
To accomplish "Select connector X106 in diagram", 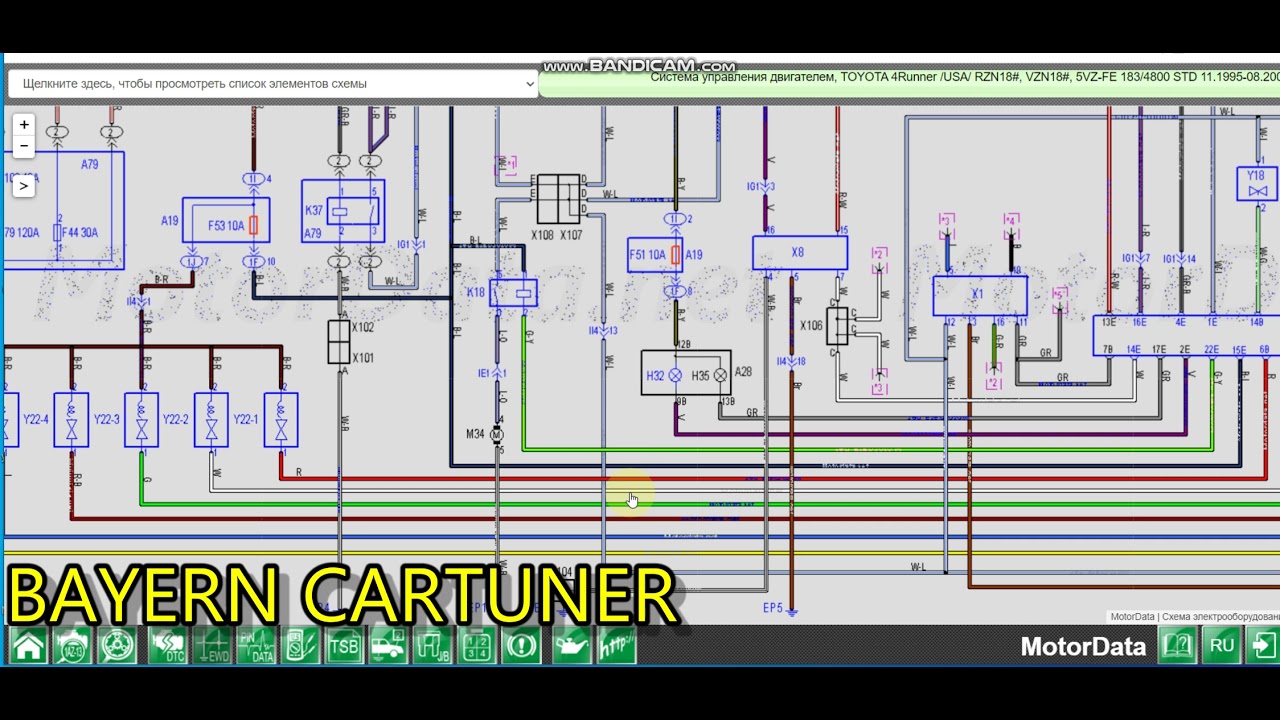I will [837, 326].
